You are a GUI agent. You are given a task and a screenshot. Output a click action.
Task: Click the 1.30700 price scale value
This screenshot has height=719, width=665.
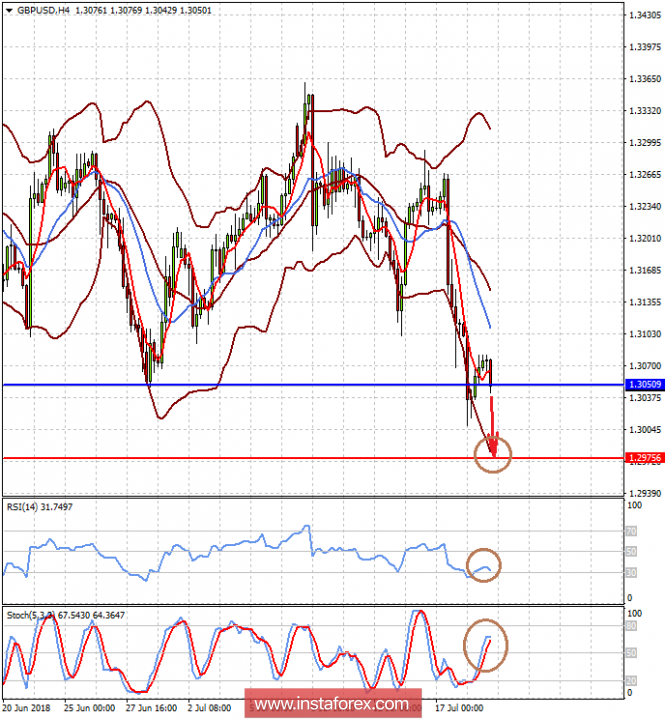(x=645, y=366)
